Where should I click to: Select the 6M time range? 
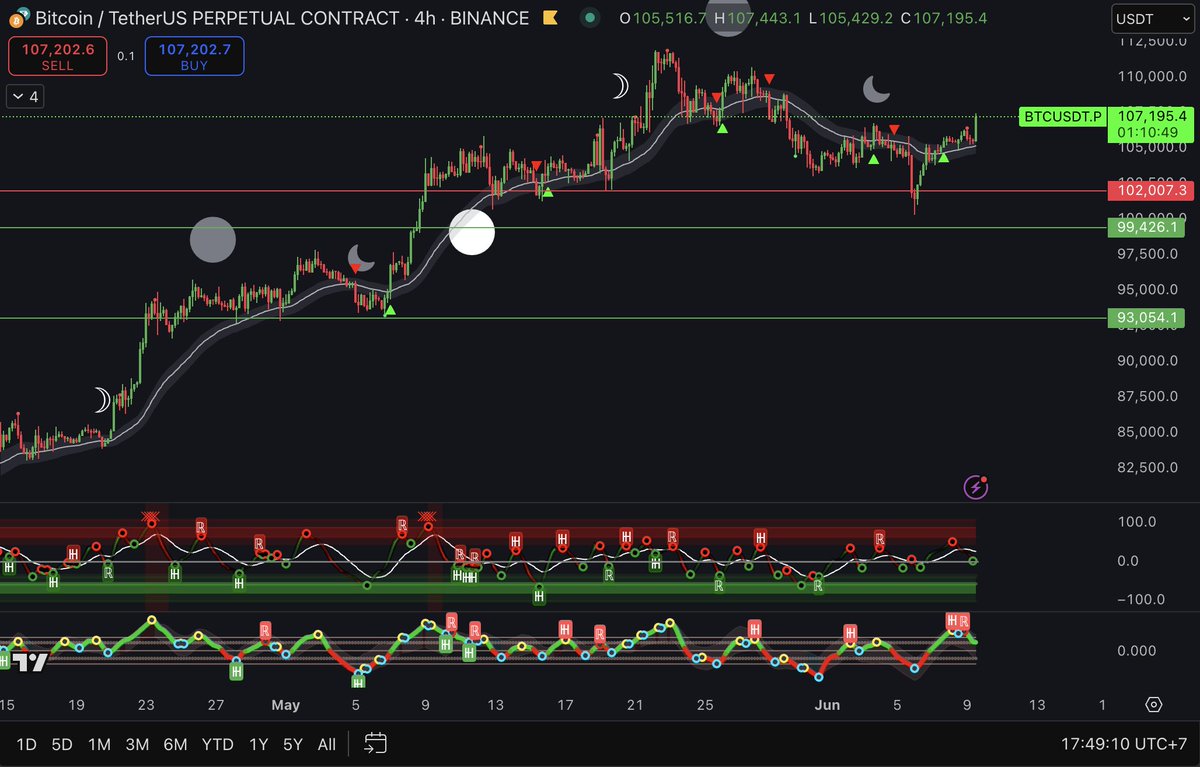tap(175, 744)
